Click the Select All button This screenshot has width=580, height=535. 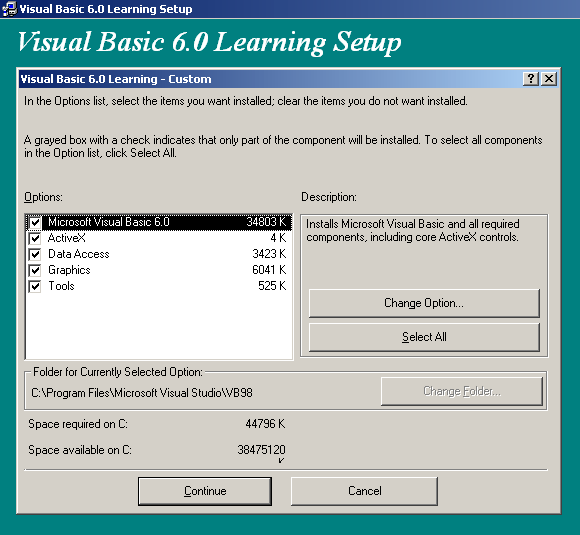[424, 337]
